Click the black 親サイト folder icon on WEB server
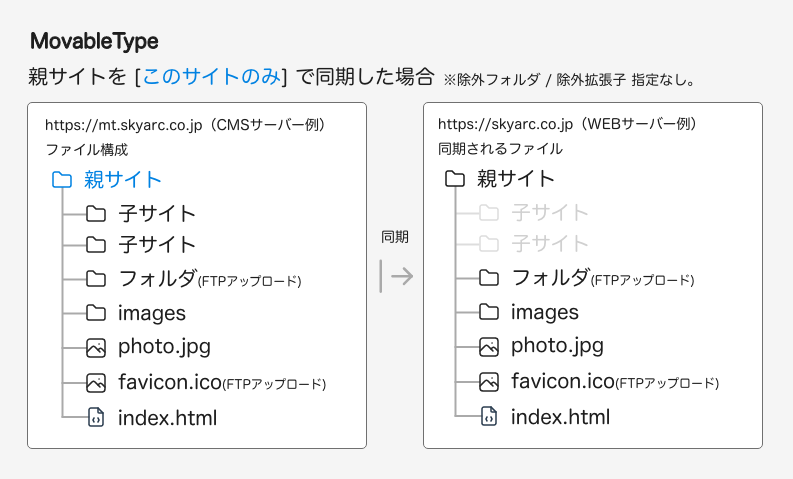The height and width of the screenshot is (479, 793). click(455, 179)
